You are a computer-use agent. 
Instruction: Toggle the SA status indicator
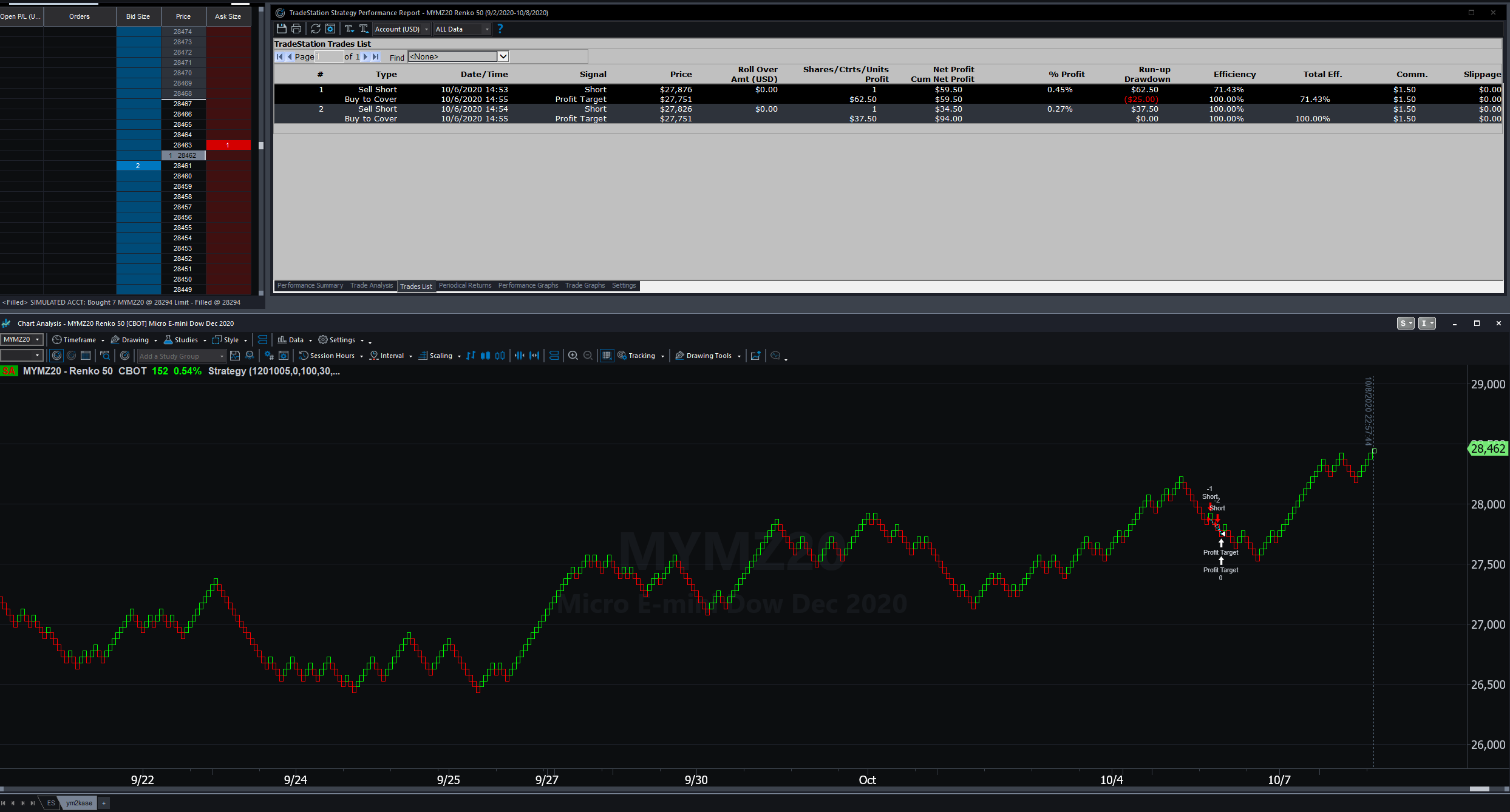tap(9, 371)
